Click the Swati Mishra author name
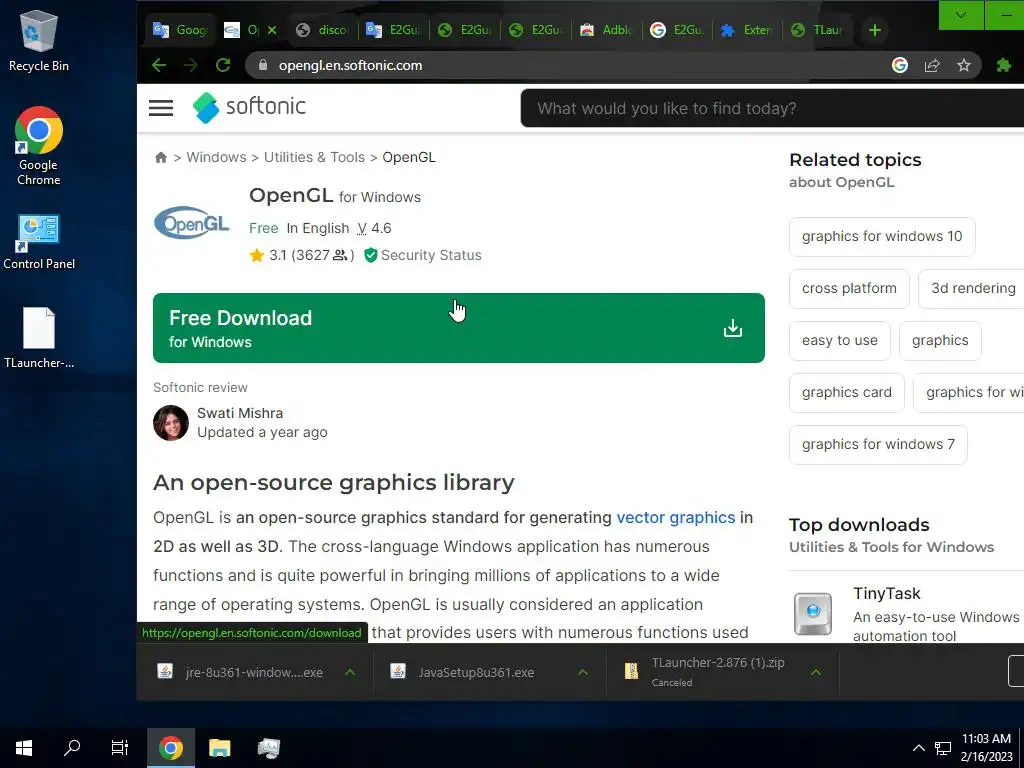The width and height of the screenshot is (1024, 768). point(240,413)
